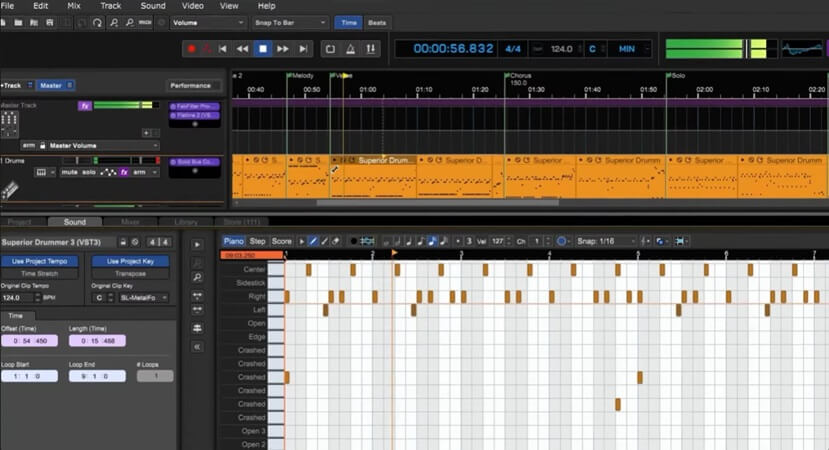Click the Drums track instrument keyboard icon
Viewport: 829px width, 450px height.
(41, 172)
